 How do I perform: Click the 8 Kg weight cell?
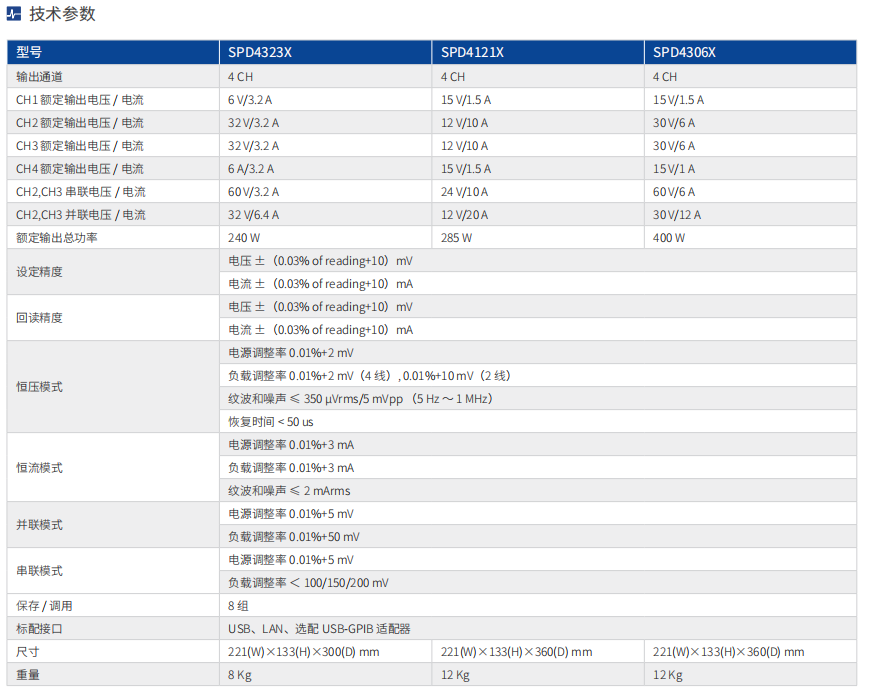(x=242, y=675)
